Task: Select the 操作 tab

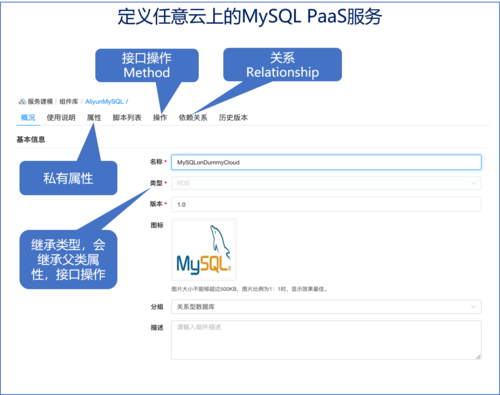Action: pyautogui.click(x=160, y=117)
